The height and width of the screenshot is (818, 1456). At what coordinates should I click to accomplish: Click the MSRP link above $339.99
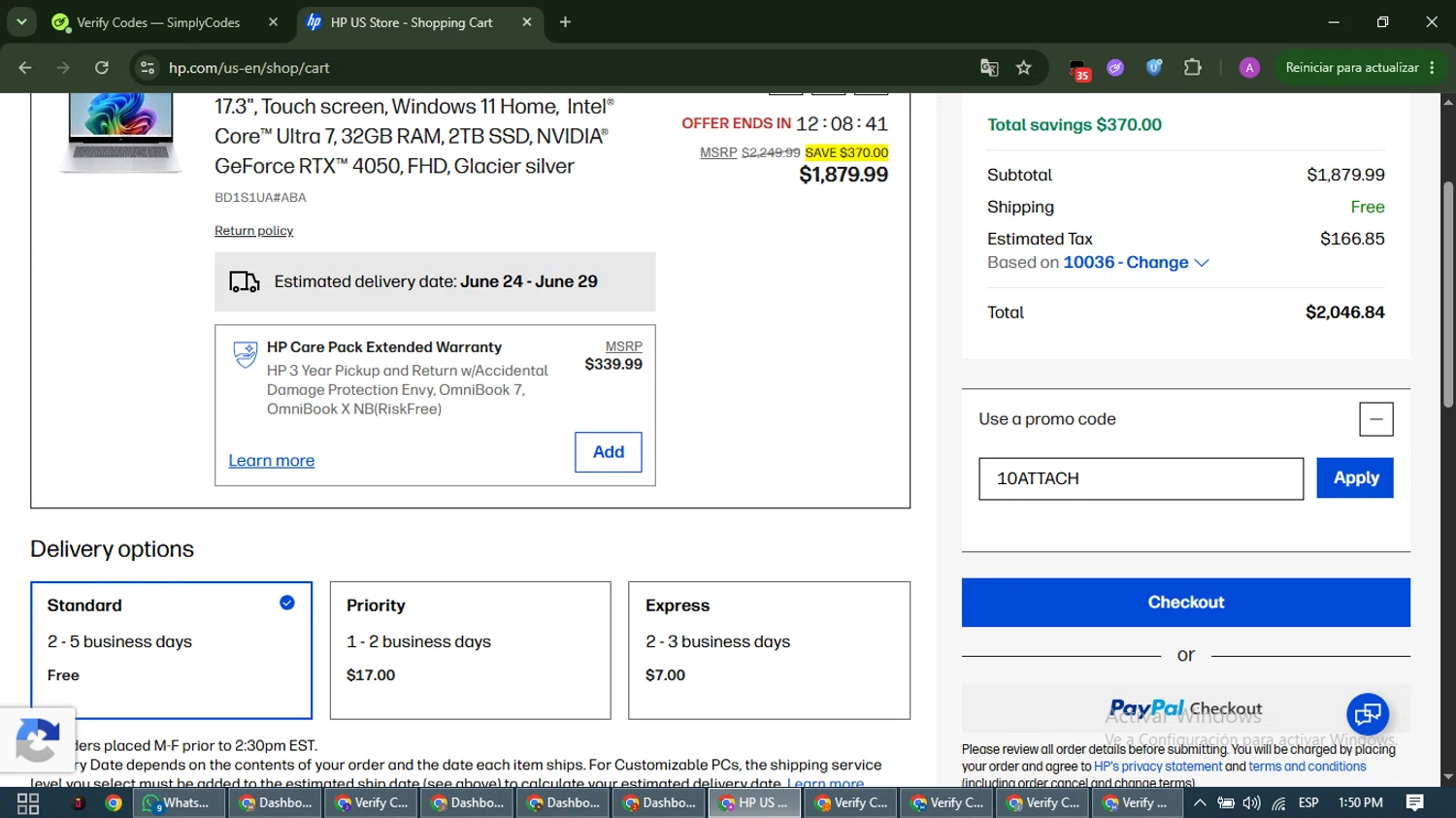coord(623,346)
